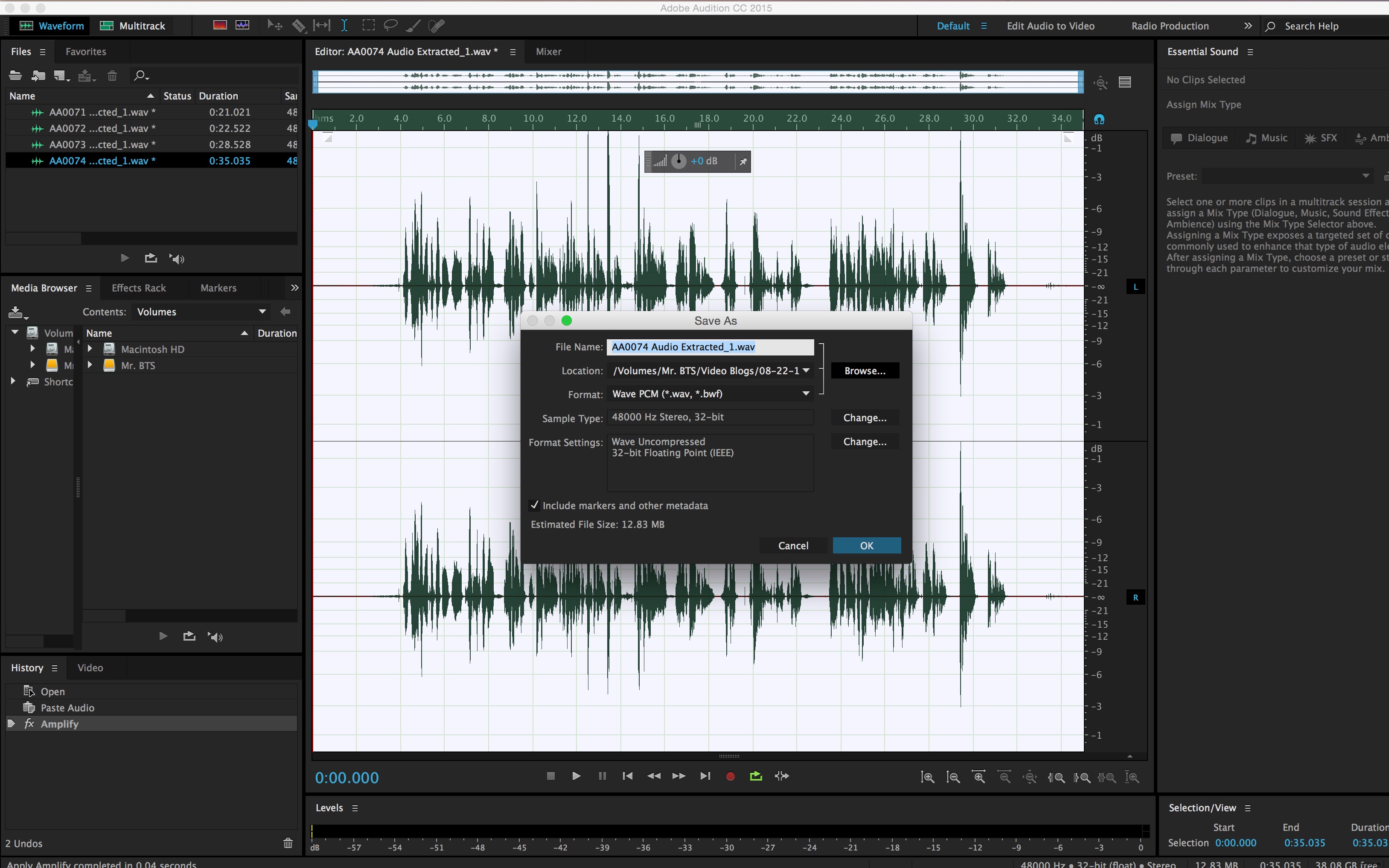Uncheck Include markers and other metadata
Image resolution: width=1389 pixels, height=868 pixels.
[535, 505]
